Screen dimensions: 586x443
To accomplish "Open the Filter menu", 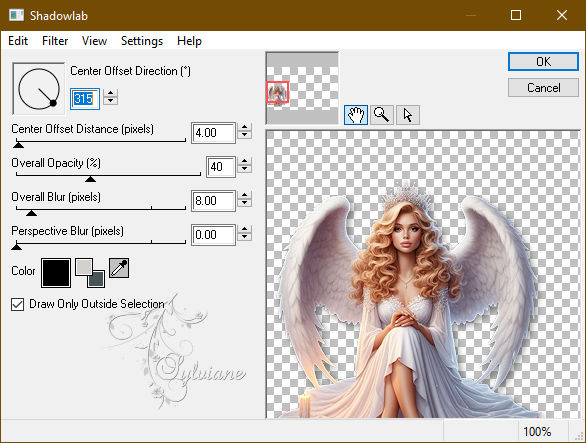I will coord(55,41).
